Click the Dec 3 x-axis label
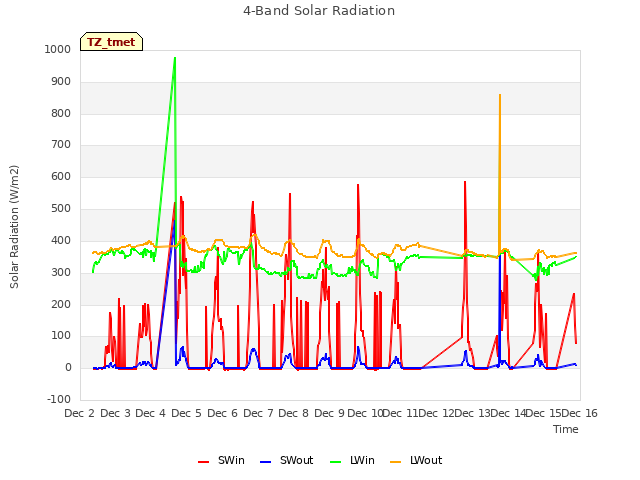The width and height of the screenshot is (640, 480). (x=116, y=413)
